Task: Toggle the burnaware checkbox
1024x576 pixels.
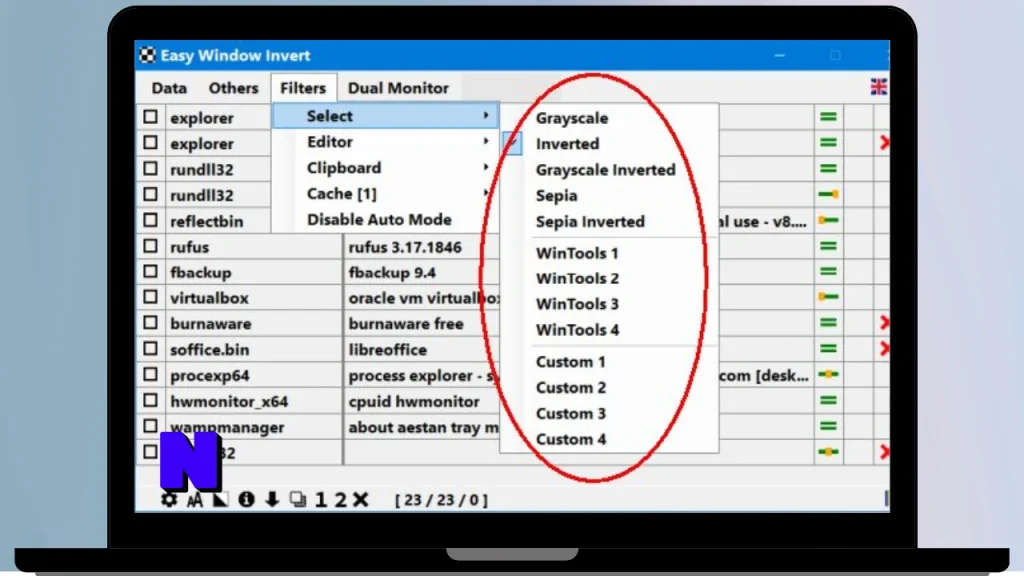Action: [x=150, y=323]
